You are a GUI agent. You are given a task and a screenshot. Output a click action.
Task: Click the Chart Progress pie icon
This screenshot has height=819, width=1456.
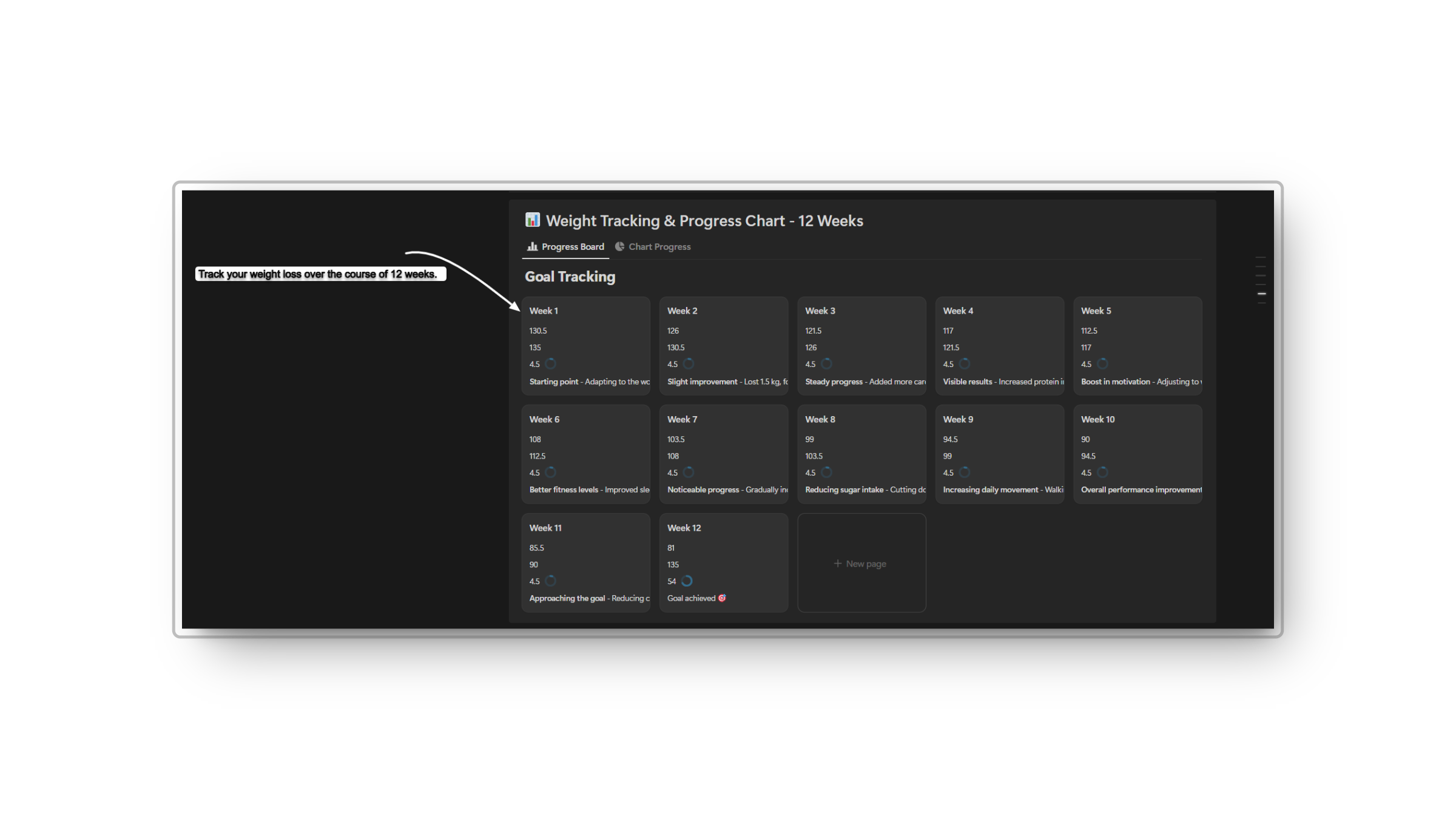(x=619, y=246)
